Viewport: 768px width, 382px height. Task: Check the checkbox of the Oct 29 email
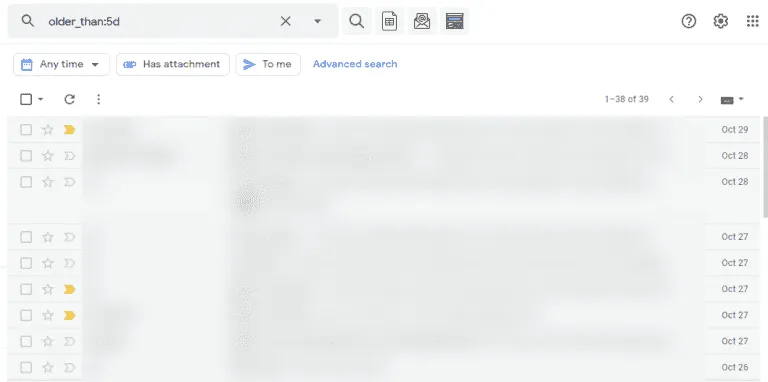(x=26, y=130)
